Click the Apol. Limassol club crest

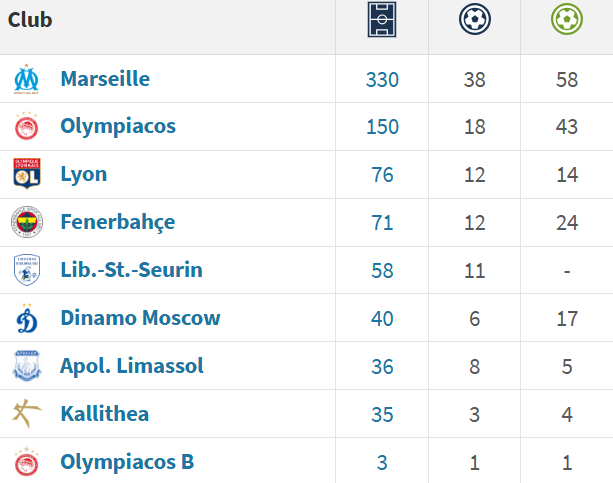26,366
